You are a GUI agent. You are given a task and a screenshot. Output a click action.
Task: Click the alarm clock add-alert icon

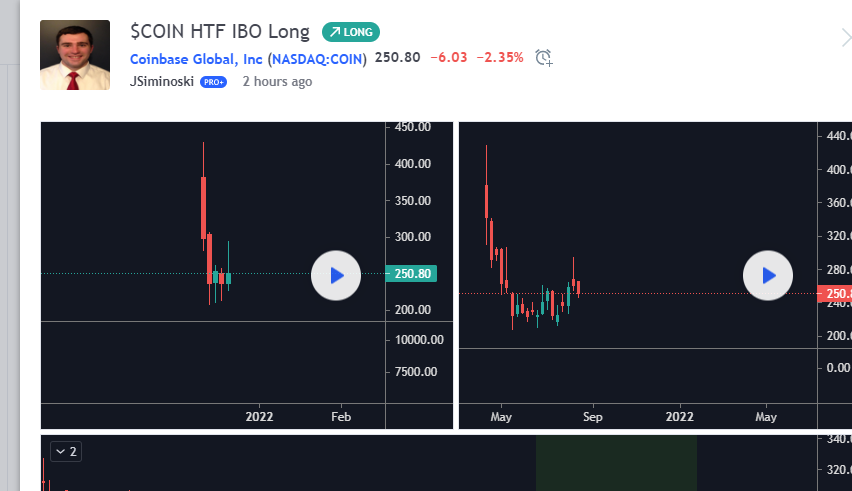(x=543, y=57)
